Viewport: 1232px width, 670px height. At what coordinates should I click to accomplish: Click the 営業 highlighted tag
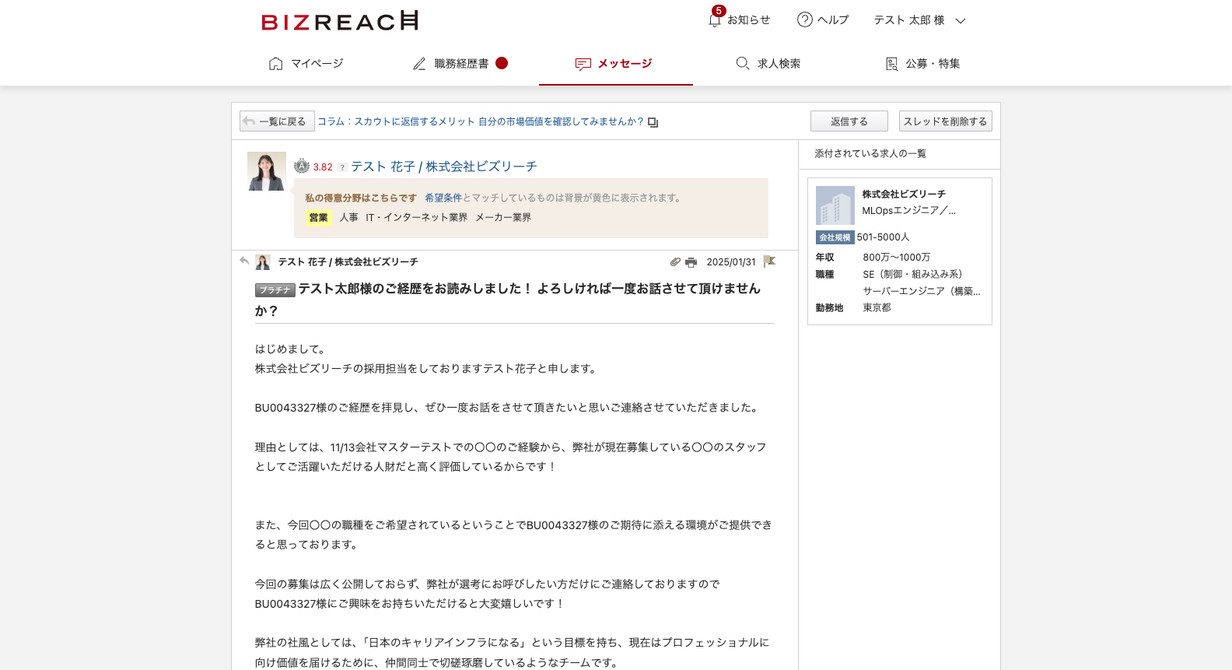(318, 217)
